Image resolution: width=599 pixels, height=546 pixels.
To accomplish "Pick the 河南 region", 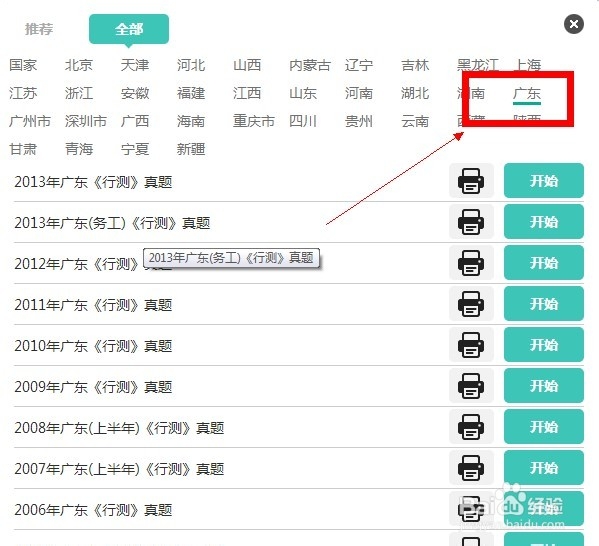I will click(x=359, y=93).
